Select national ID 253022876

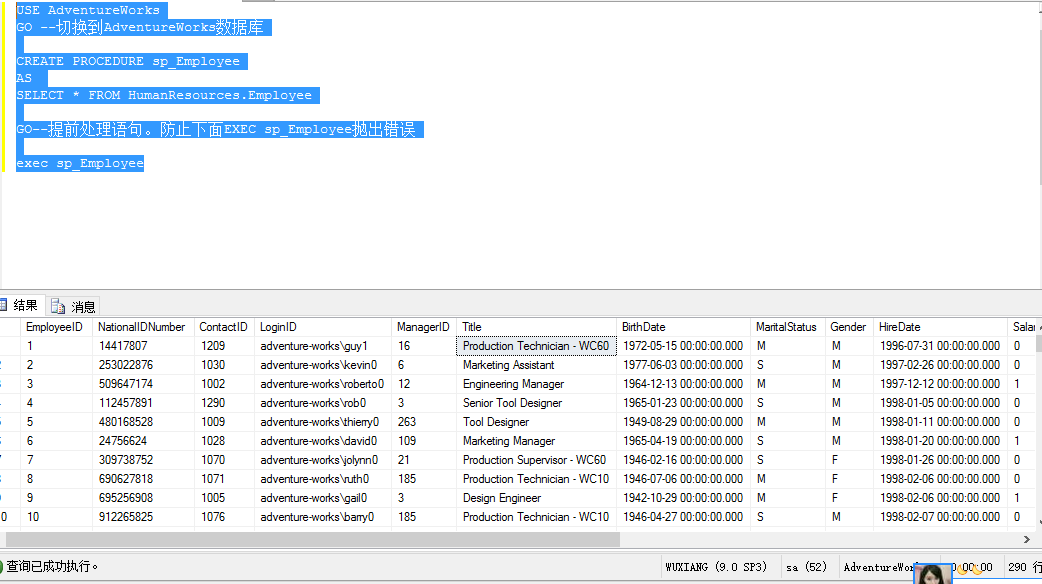pos(144,365)
